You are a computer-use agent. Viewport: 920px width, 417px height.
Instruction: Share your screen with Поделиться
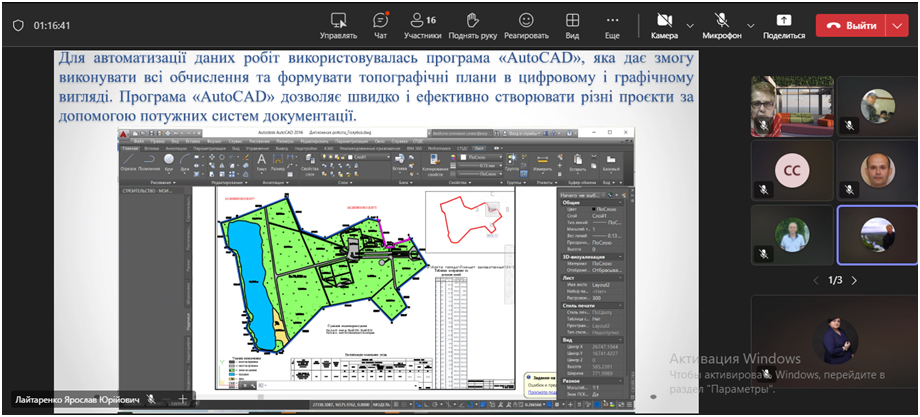(x=784, y=25)
